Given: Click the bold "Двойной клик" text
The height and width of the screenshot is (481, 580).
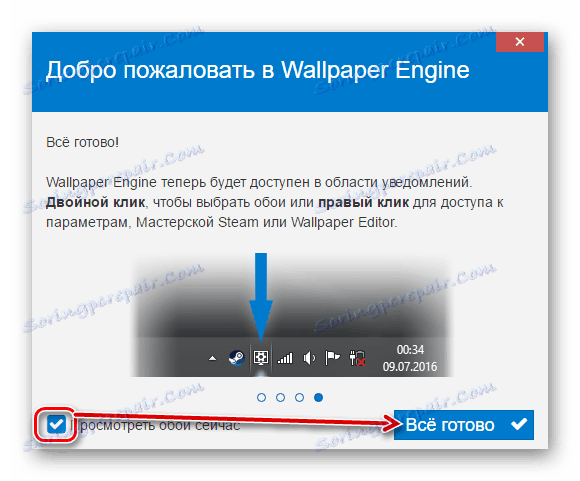Looking at the screenshot, I should [x=95, y=202].
